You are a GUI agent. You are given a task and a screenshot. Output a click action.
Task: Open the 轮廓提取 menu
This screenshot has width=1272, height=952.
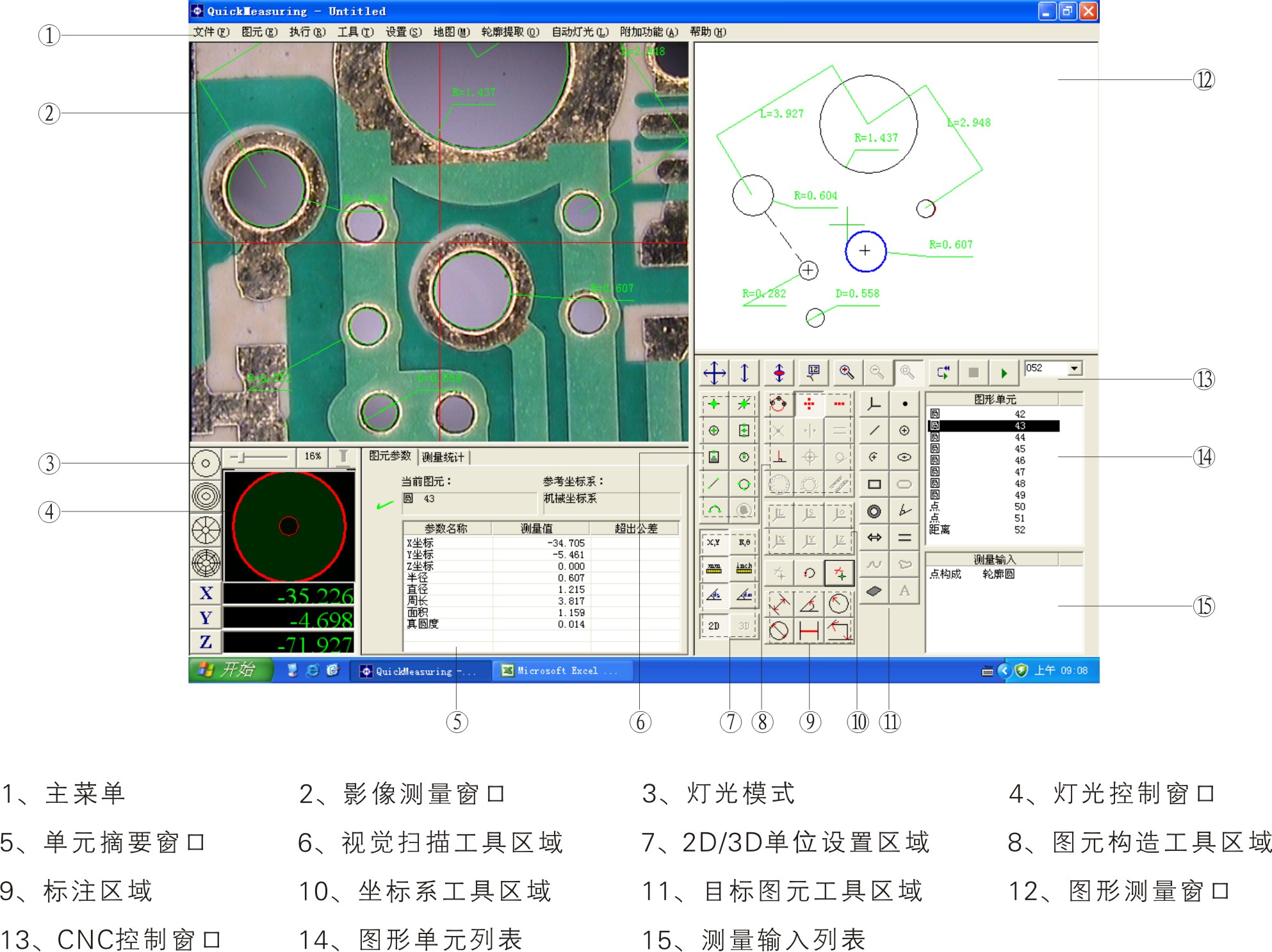(x=510, y=32)
